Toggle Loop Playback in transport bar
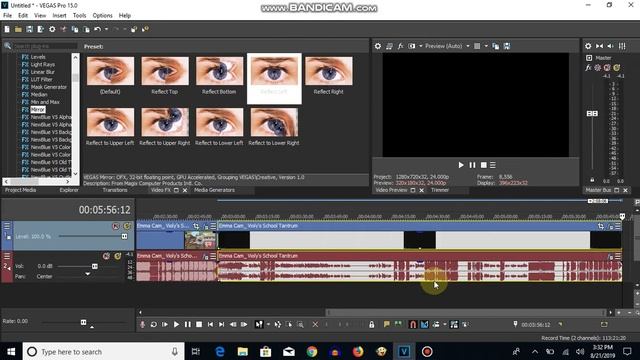 click(153, 324)
